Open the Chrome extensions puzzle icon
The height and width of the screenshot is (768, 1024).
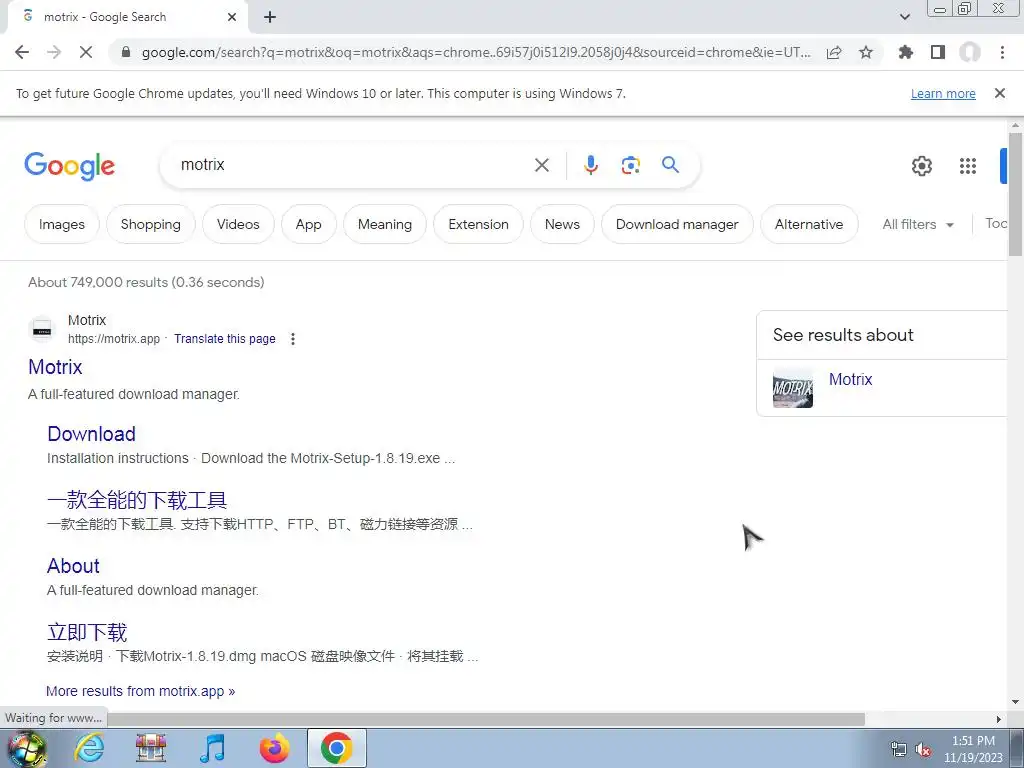(906, 52)
